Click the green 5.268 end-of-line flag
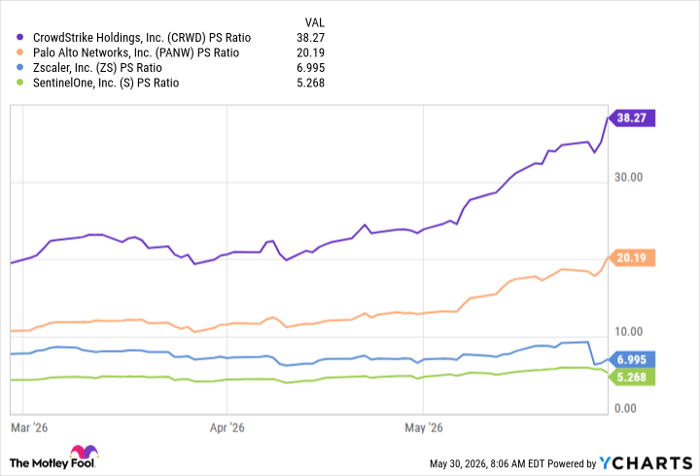 click(632, 377)
